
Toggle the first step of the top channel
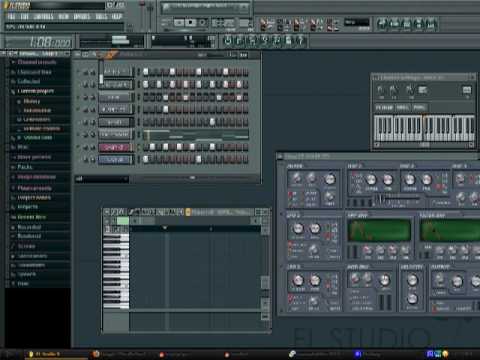pyautogui.click(x=146, y=72)
